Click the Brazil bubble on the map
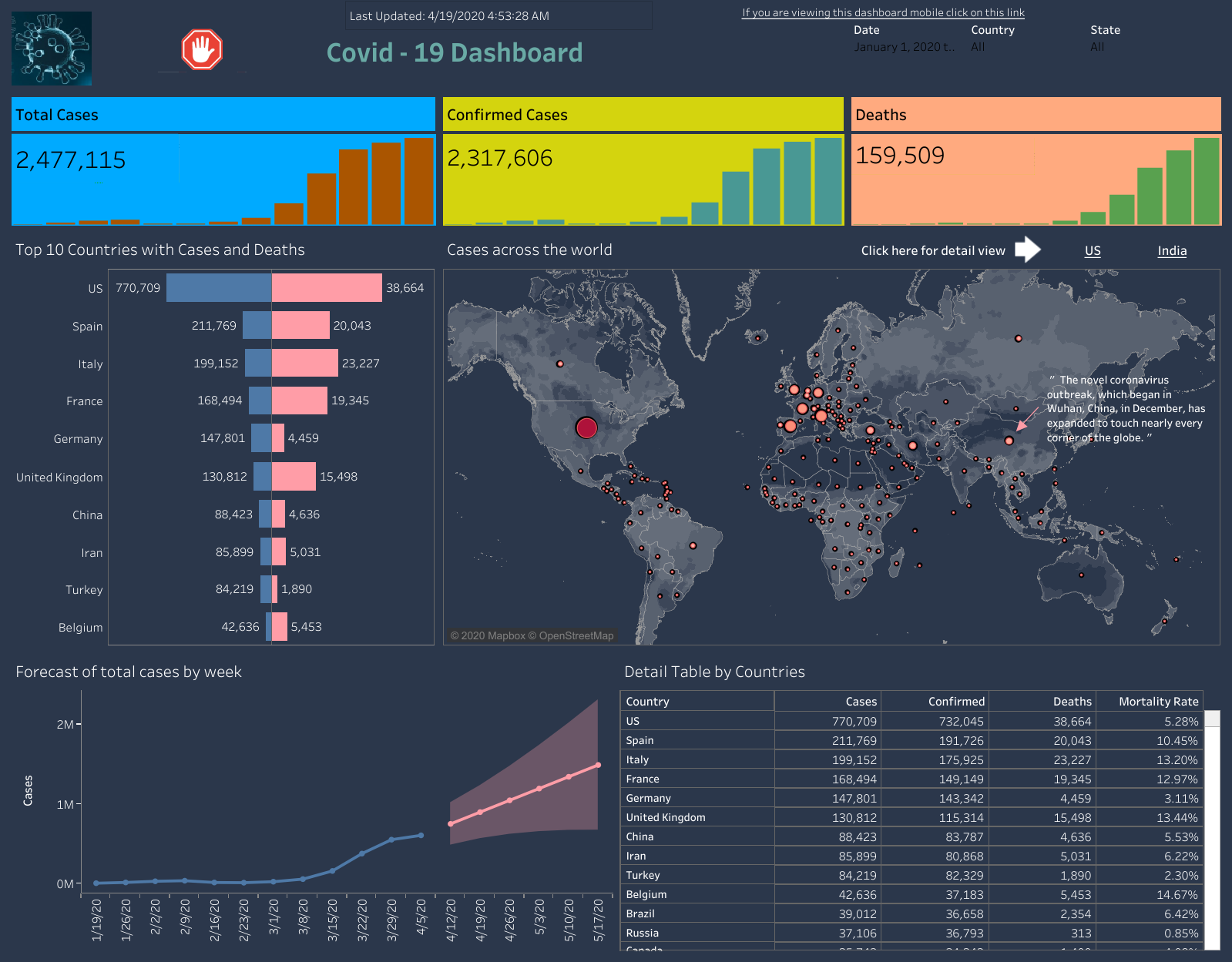This screenshot has height=962, width=1232. (693, 545)
